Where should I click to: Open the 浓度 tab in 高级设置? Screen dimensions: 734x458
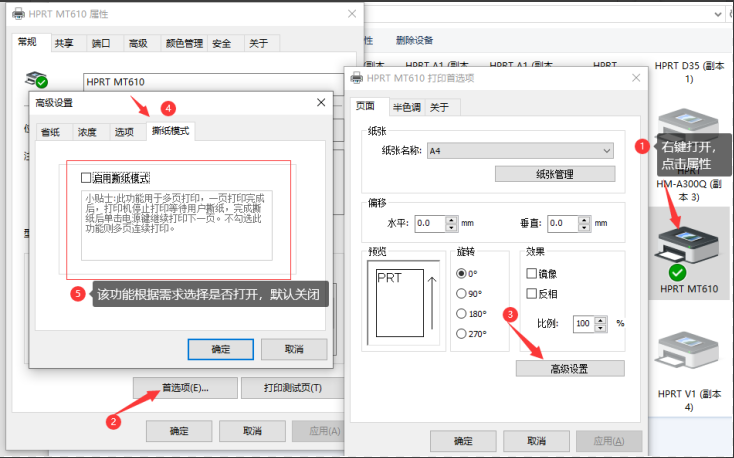point(87,132)
